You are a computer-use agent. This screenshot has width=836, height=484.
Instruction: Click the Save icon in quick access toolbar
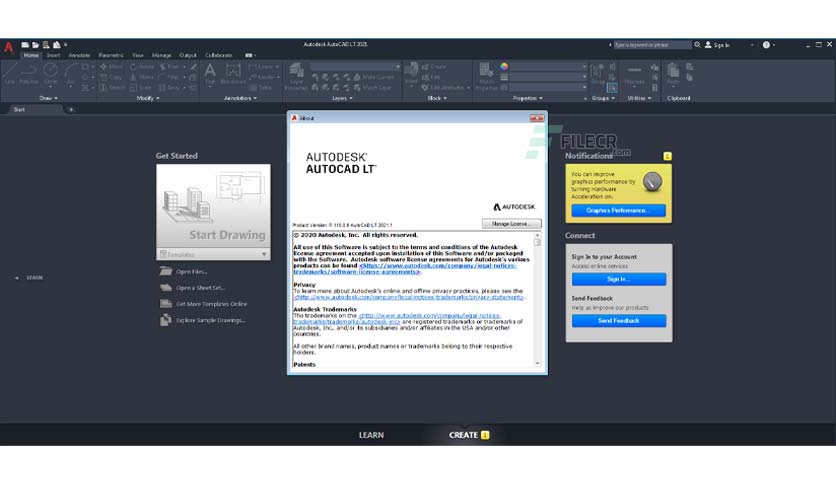46,45
